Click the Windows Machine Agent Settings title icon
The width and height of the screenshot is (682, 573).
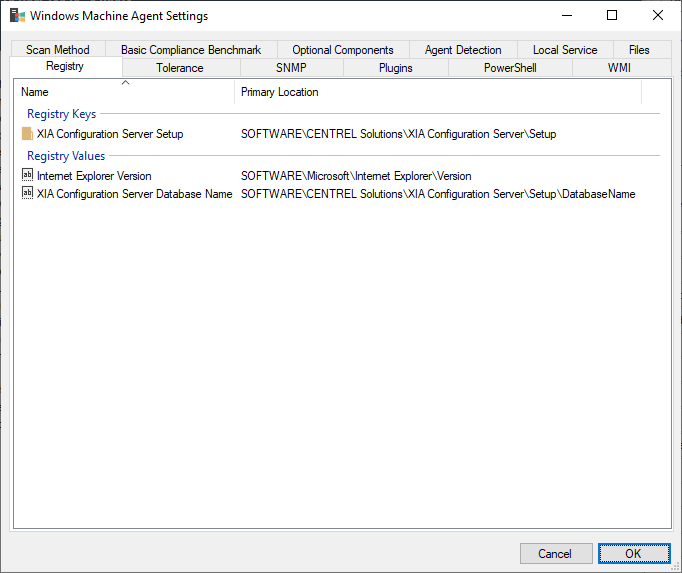coord(17,16)
